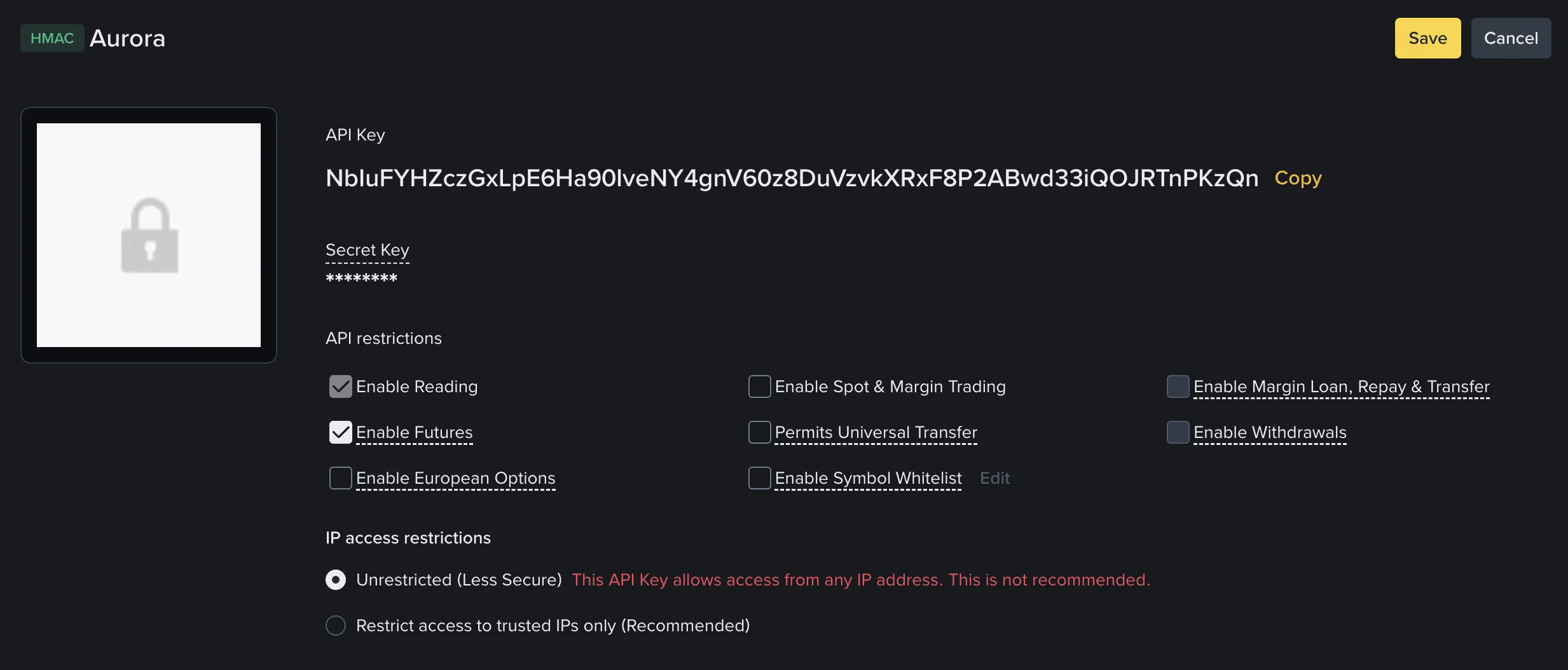
Task: Uncheck Enable Futures
Action: point(341,432)
